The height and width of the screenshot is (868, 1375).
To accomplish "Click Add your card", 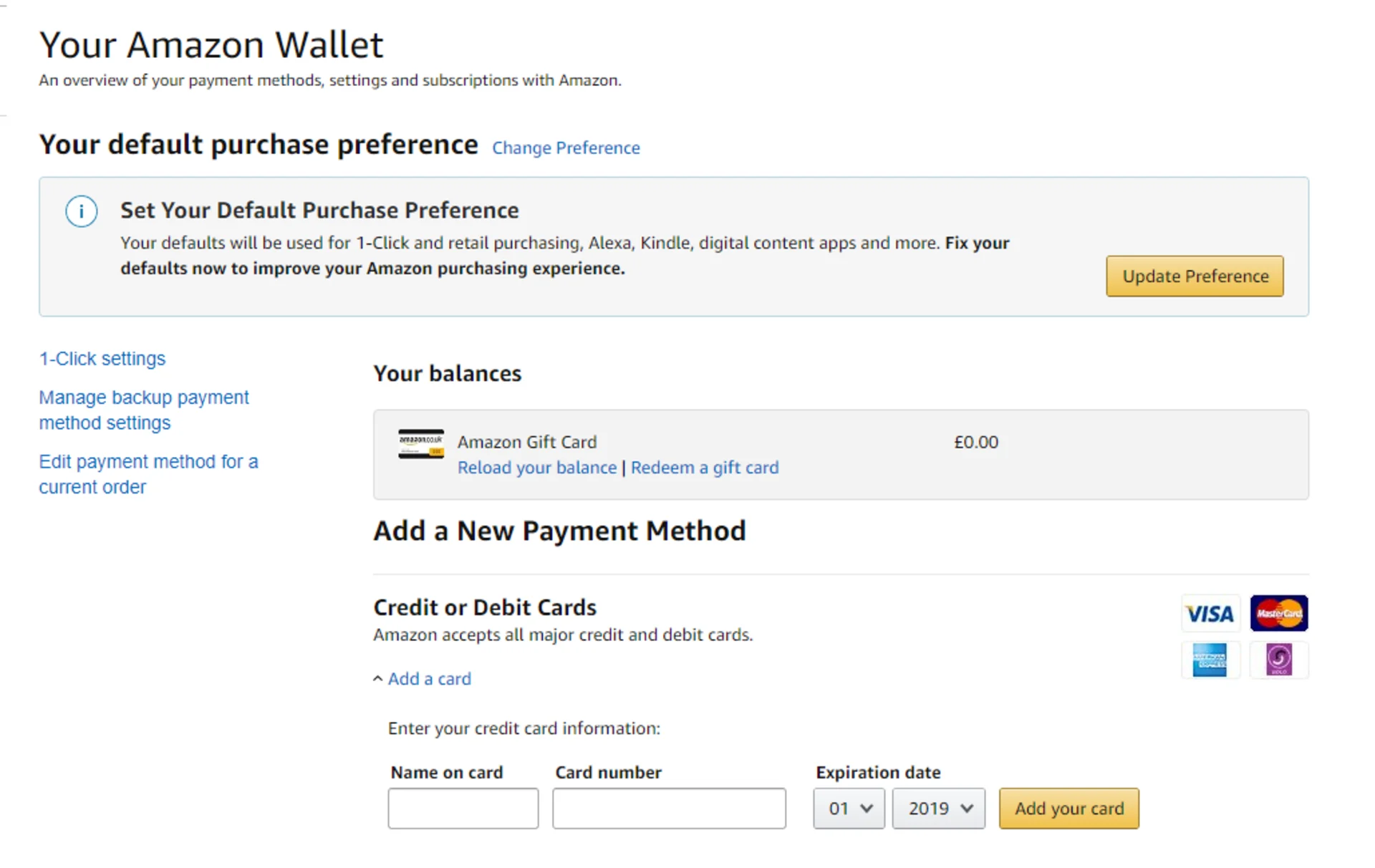I will click(x=1068, y=808).
